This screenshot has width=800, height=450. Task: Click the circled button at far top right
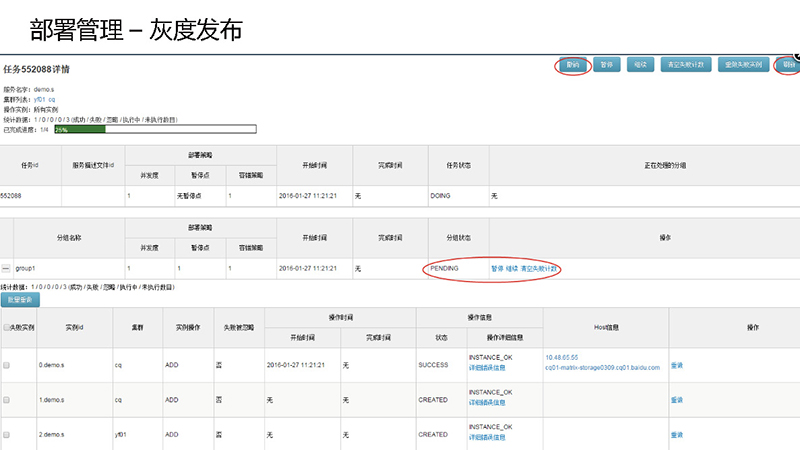788,65
